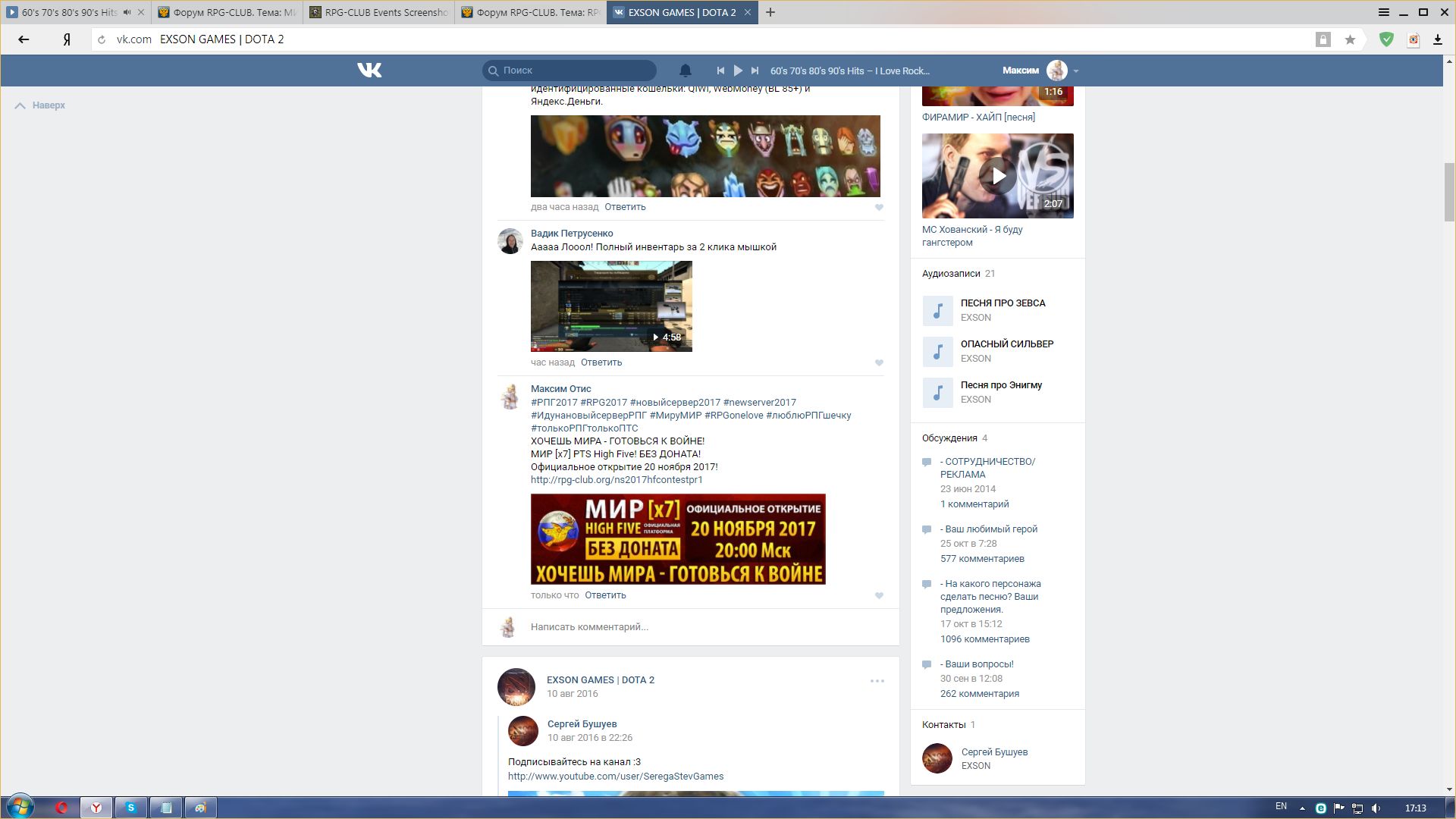Viewport: 1456px width, 819px height.
Task: Switch to 60's 70's 80's 90's Hits tab
Action: pyautogui.click(x=68, y=12)
